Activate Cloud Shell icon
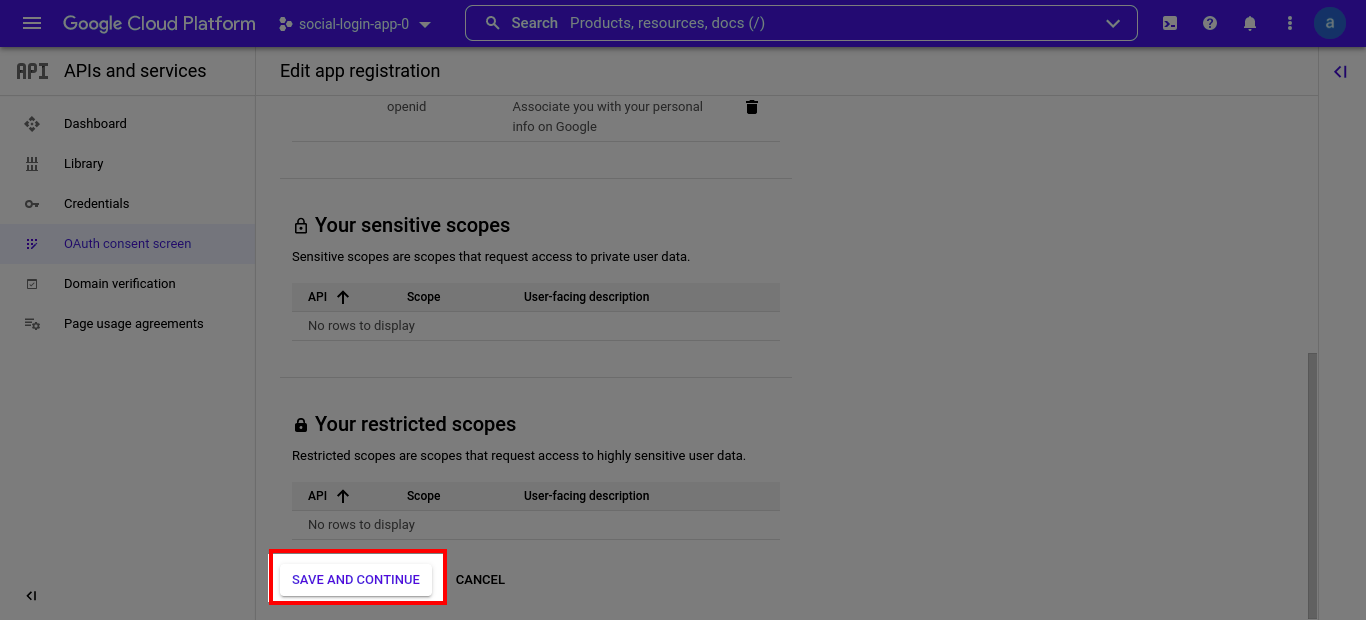The width and height of the screenshot is (1366, 620). tap(1170, 23)
